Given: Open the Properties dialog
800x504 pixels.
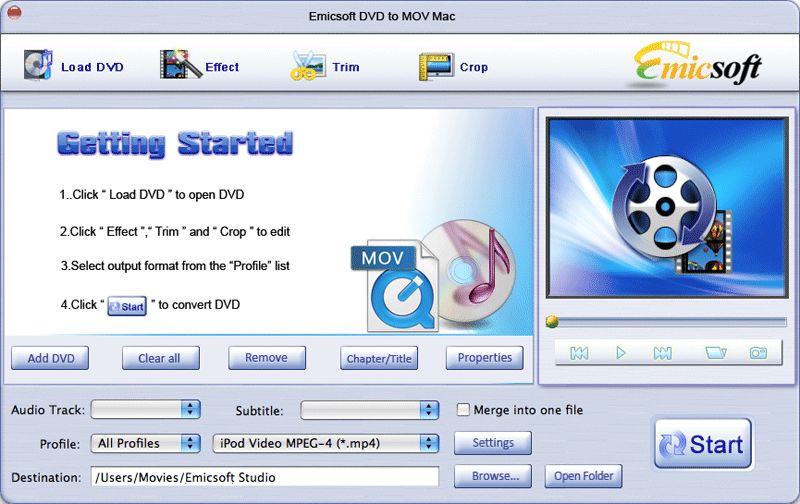Looking at the screenshot, I should [x=485, y=358].
